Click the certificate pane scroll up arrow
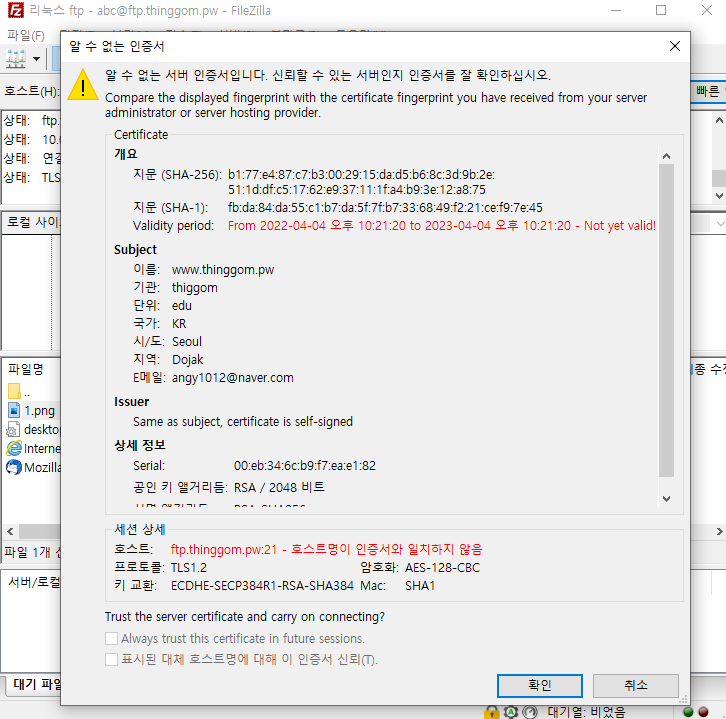726x719 pixels. click(666, 156)
